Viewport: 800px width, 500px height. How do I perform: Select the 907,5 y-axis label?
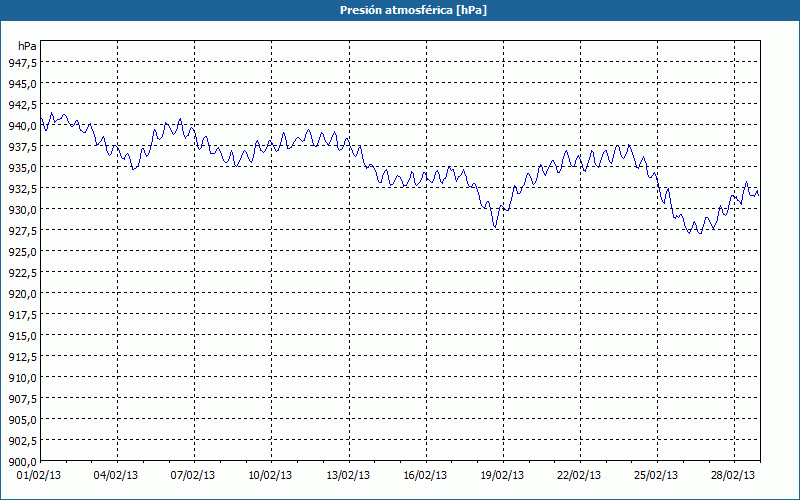[22, 398]
